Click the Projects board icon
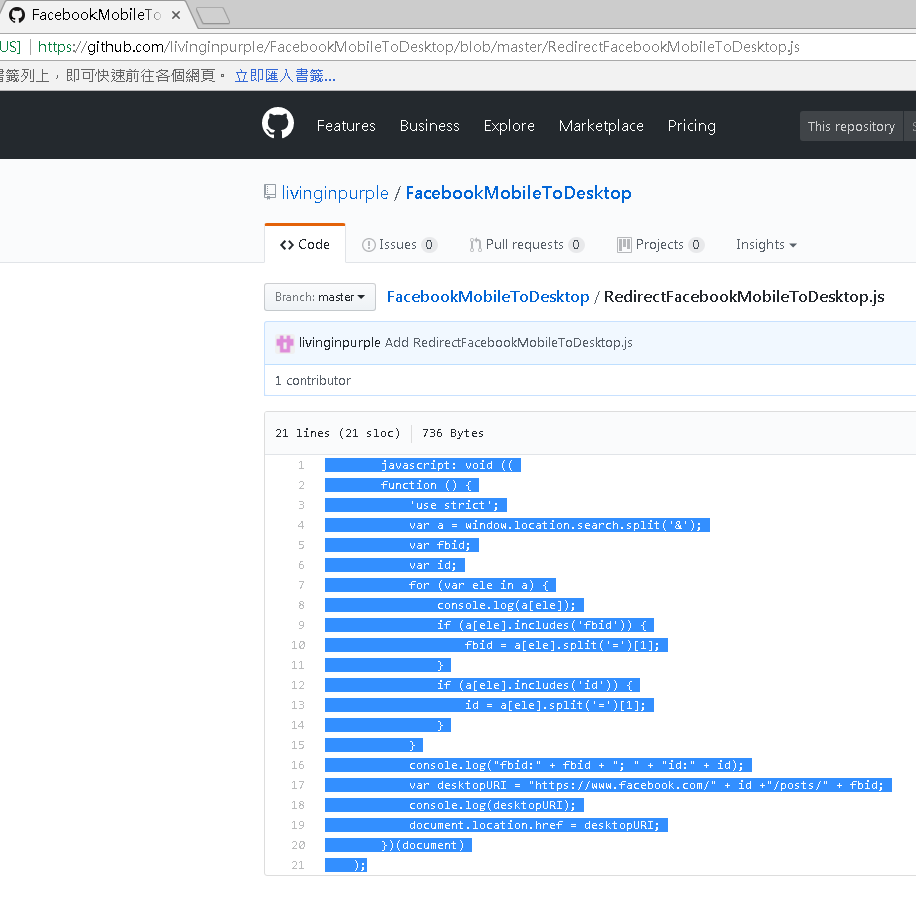Viewport: 916px width, 901px height. pyautogui.click(x=624, y=245)
